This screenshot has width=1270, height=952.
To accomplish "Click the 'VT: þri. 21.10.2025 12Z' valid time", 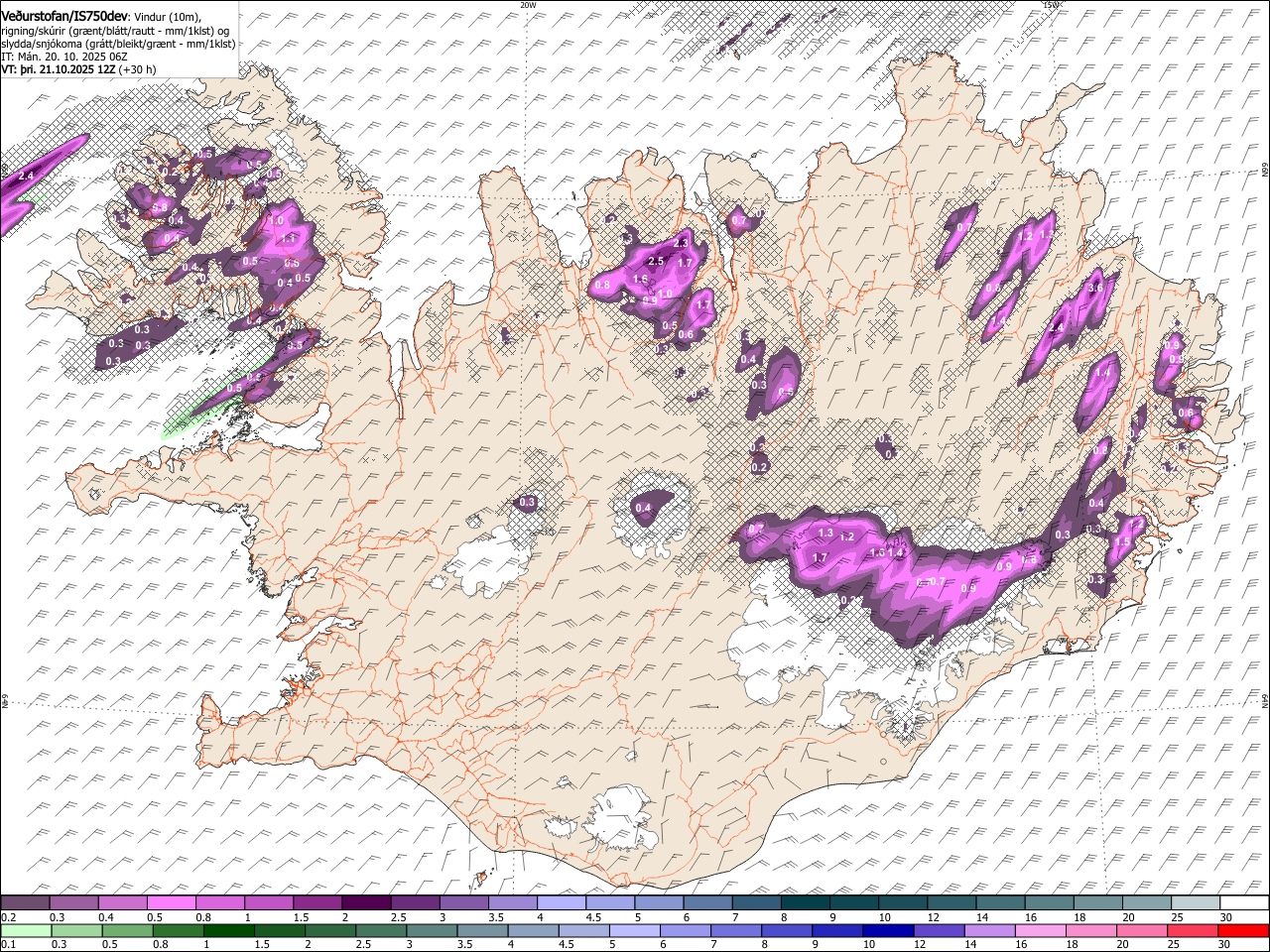I will [x=59, y=70].
